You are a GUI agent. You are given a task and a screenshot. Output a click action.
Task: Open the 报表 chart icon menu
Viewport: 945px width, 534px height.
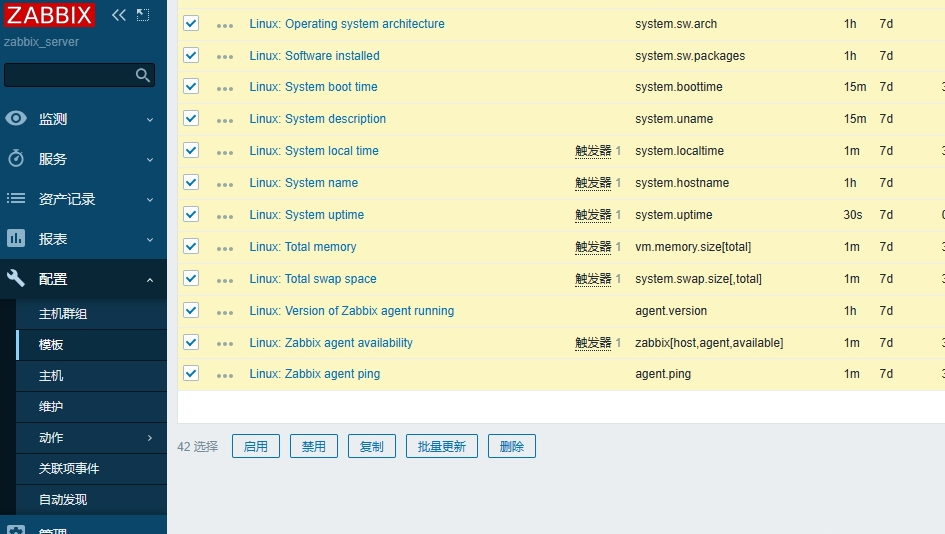click(x=16, y=239)
